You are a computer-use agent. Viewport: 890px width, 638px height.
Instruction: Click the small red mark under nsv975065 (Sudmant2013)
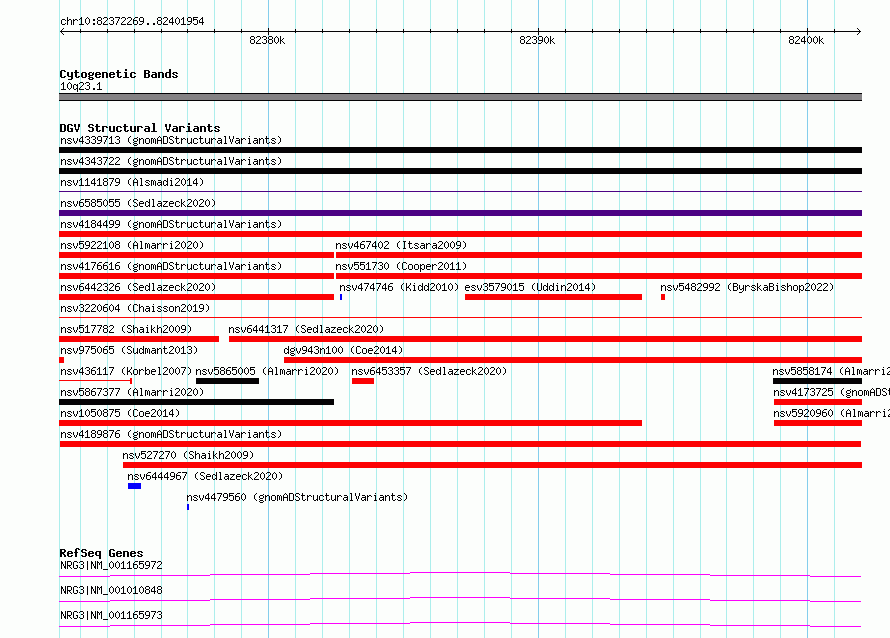62,360
